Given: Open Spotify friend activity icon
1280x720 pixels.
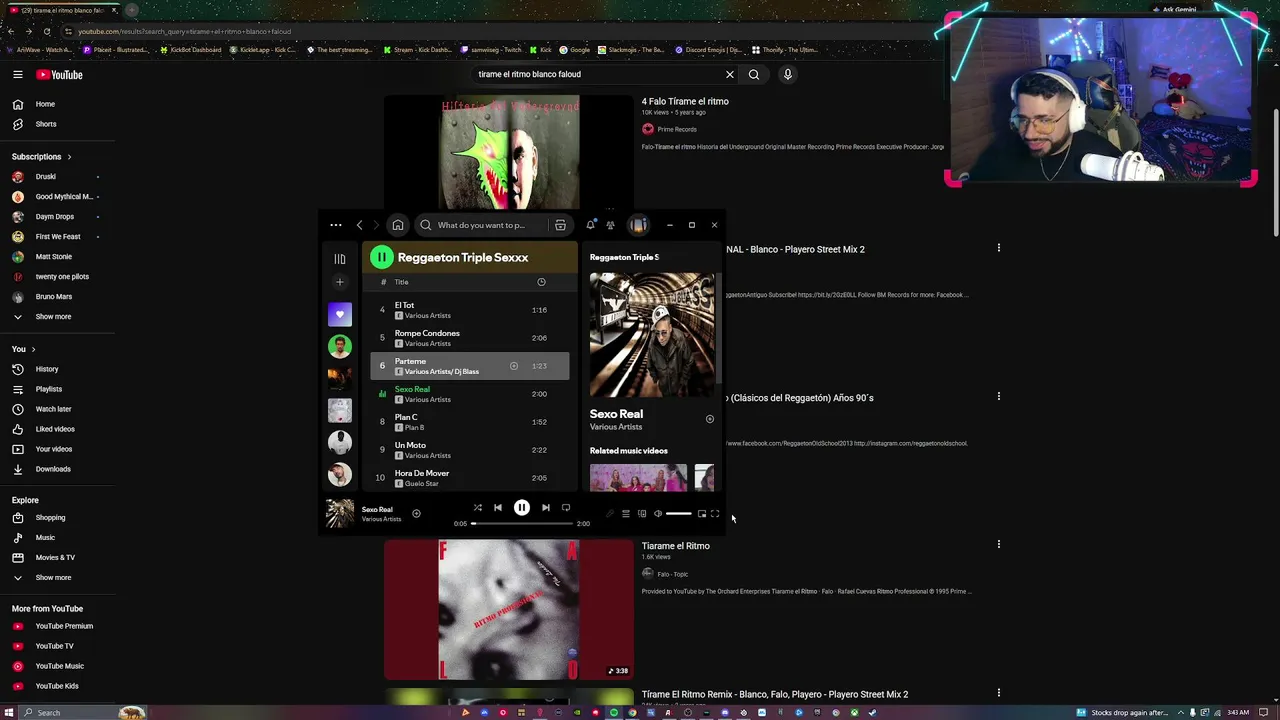Looking at the screenshot, I should click(x=610, y=225).
